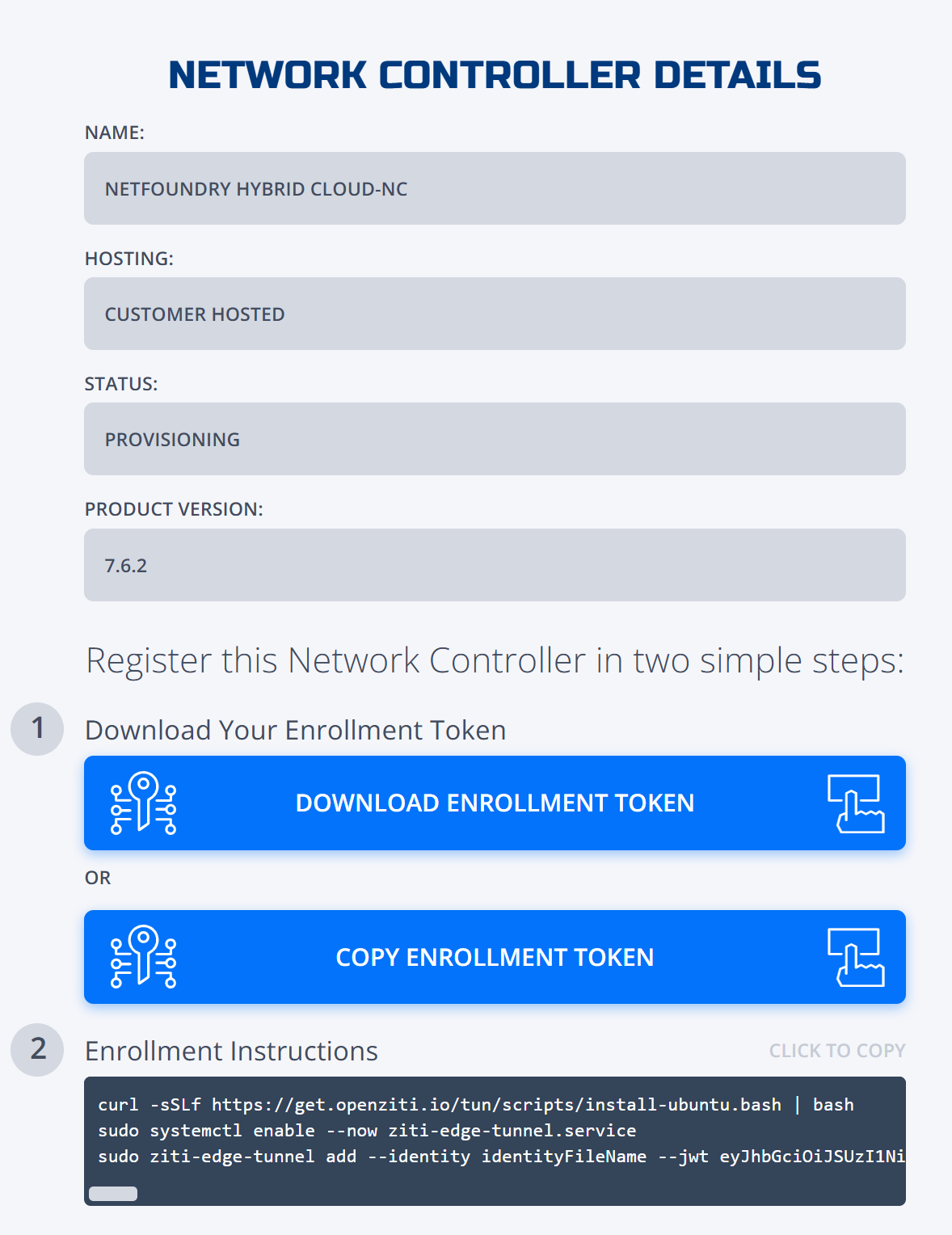Click the step 1 number badge
The width and height of the screenshot is (952, 1235).
tap(37, 729)
